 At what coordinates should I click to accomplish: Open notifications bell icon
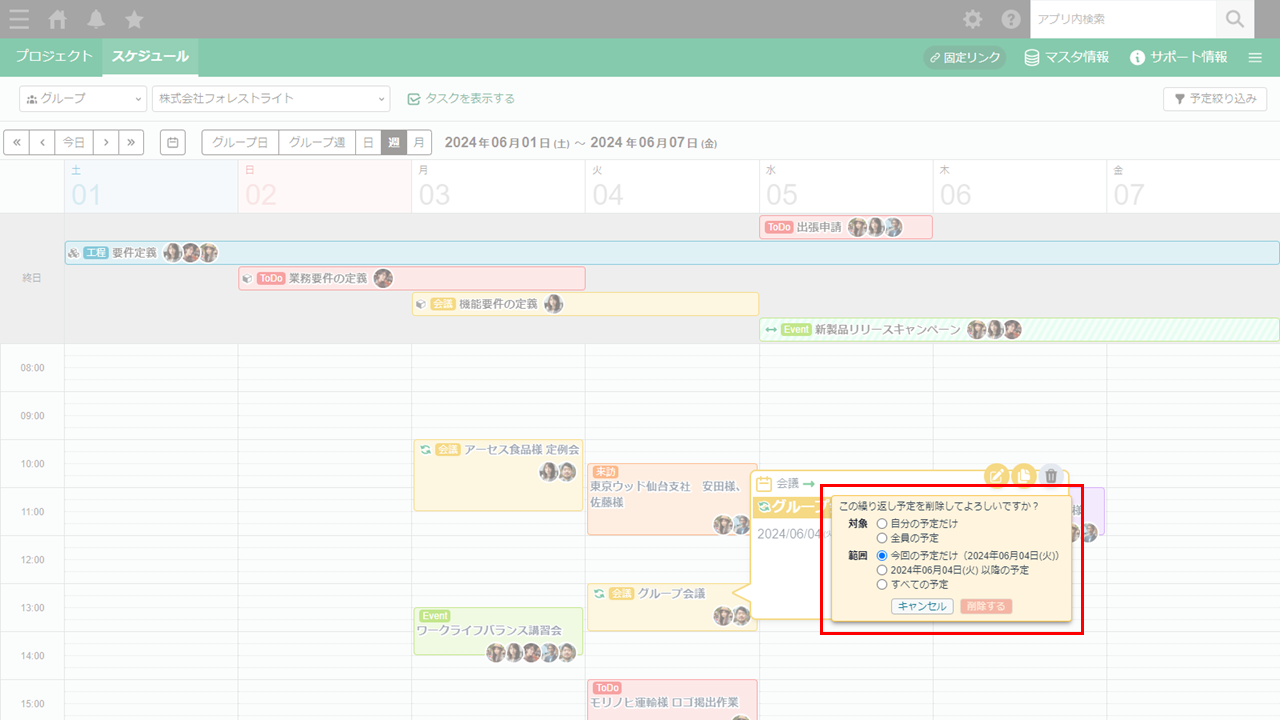tap(96, 19)
